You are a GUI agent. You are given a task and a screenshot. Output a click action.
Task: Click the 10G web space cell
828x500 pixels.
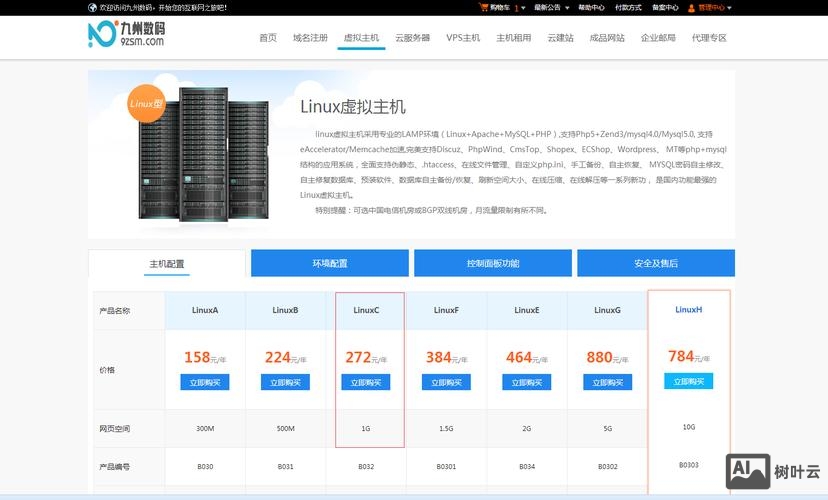(x=689, y=427)
